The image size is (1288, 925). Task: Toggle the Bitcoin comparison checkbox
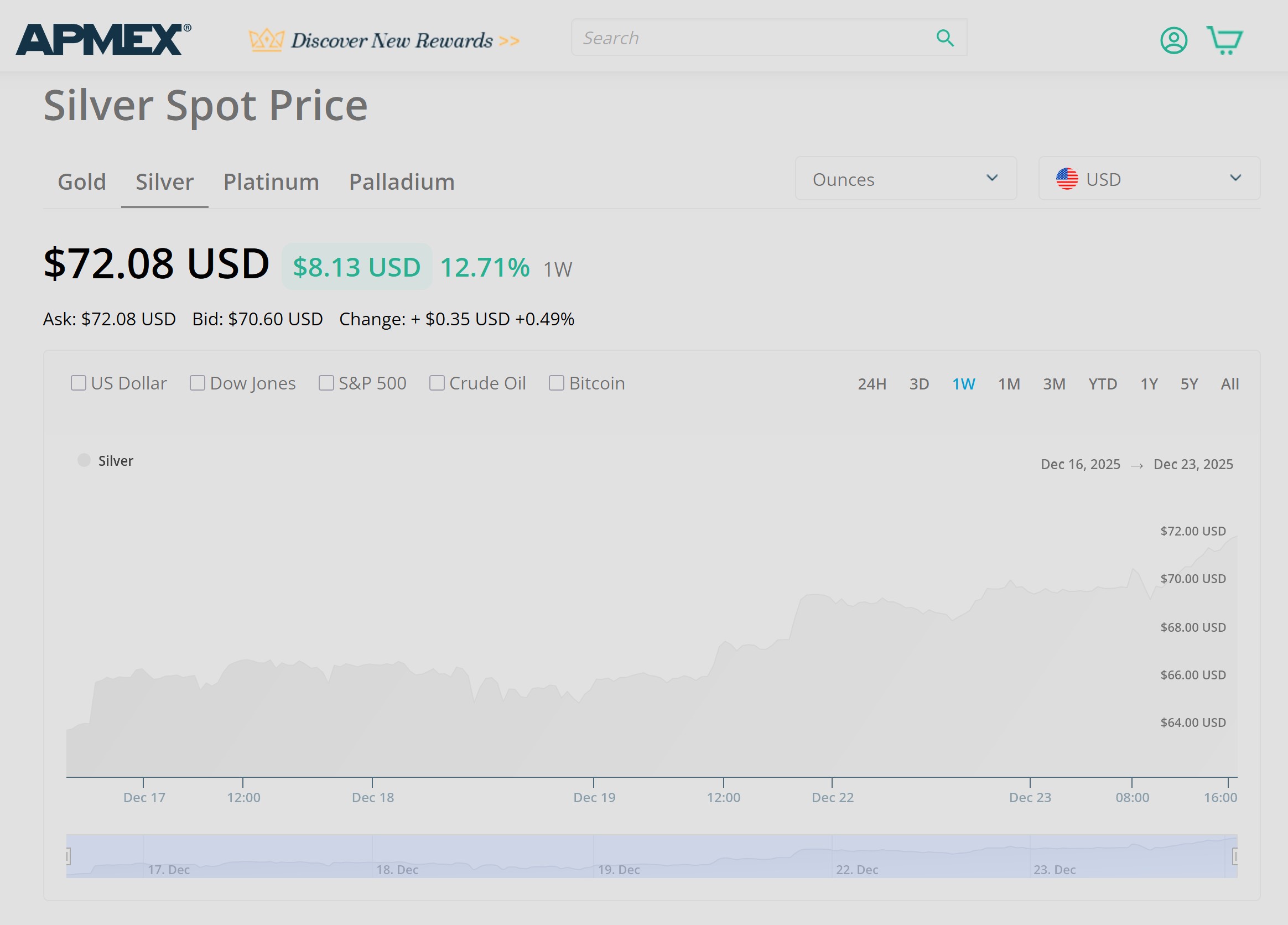pos(556,383)
